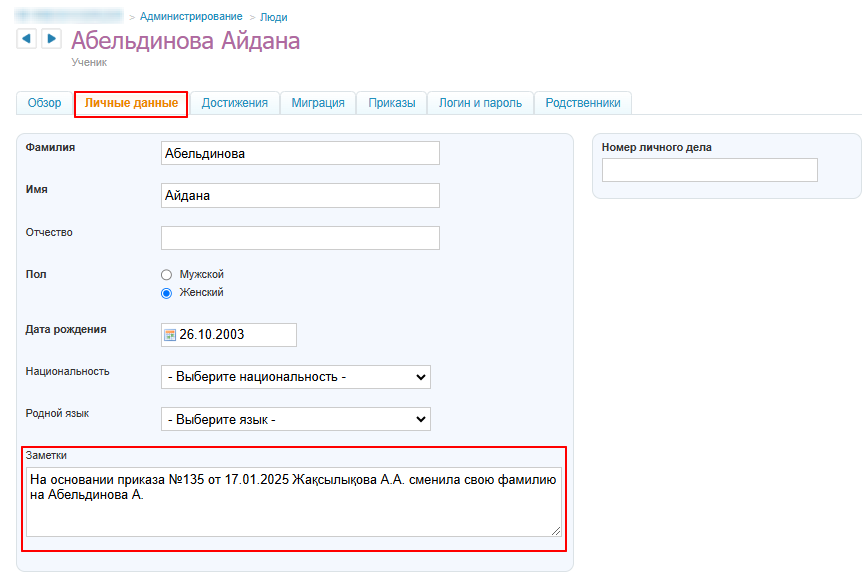Go to previous person with left arrow

click(27, 38)
